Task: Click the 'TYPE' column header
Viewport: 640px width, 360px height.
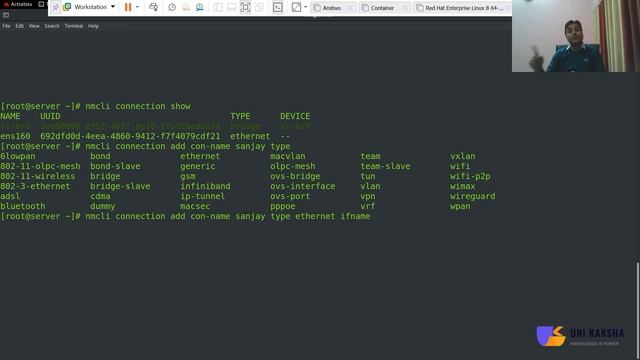Action: tap(240, 116)
